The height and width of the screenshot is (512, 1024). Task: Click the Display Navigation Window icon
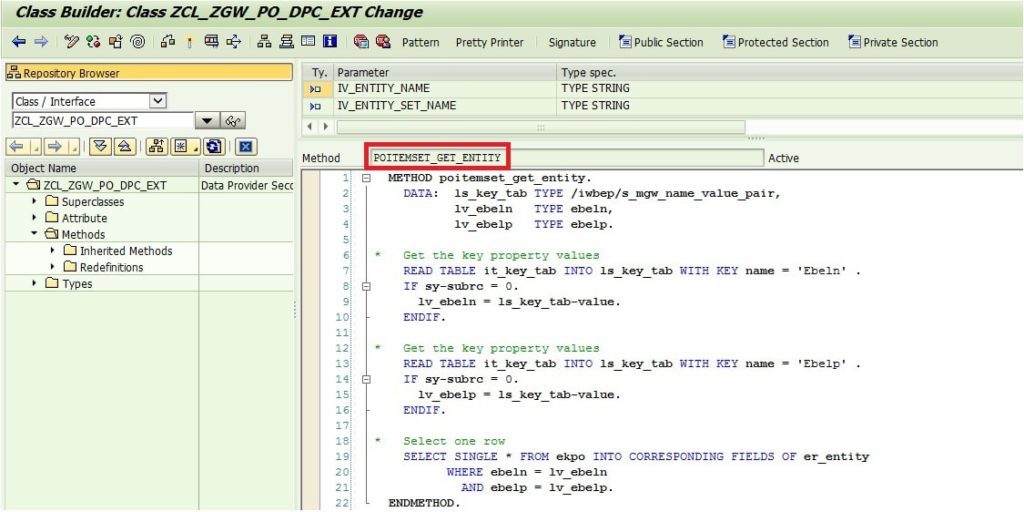287,42
